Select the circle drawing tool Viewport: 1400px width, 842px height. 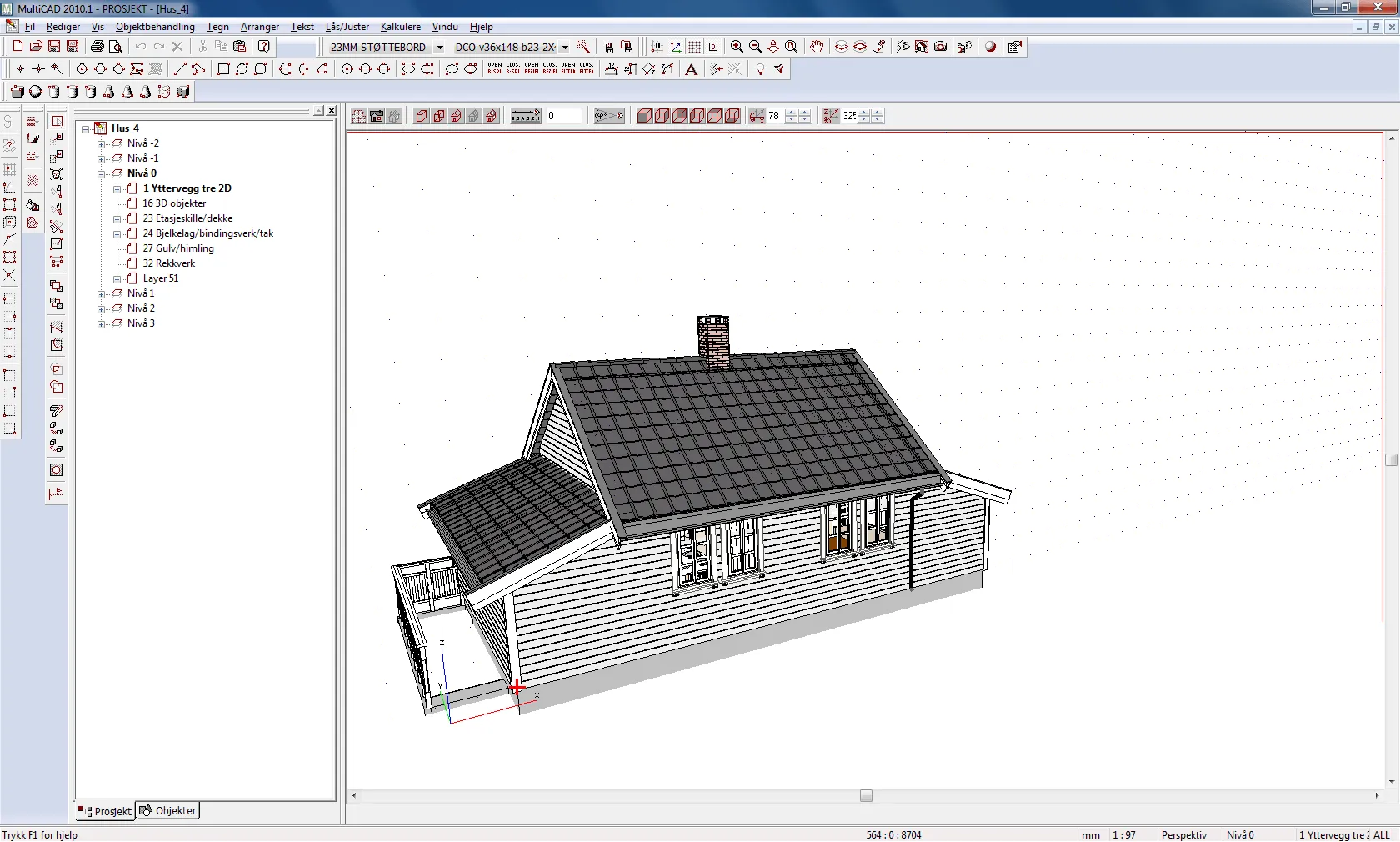coord(347,70)
